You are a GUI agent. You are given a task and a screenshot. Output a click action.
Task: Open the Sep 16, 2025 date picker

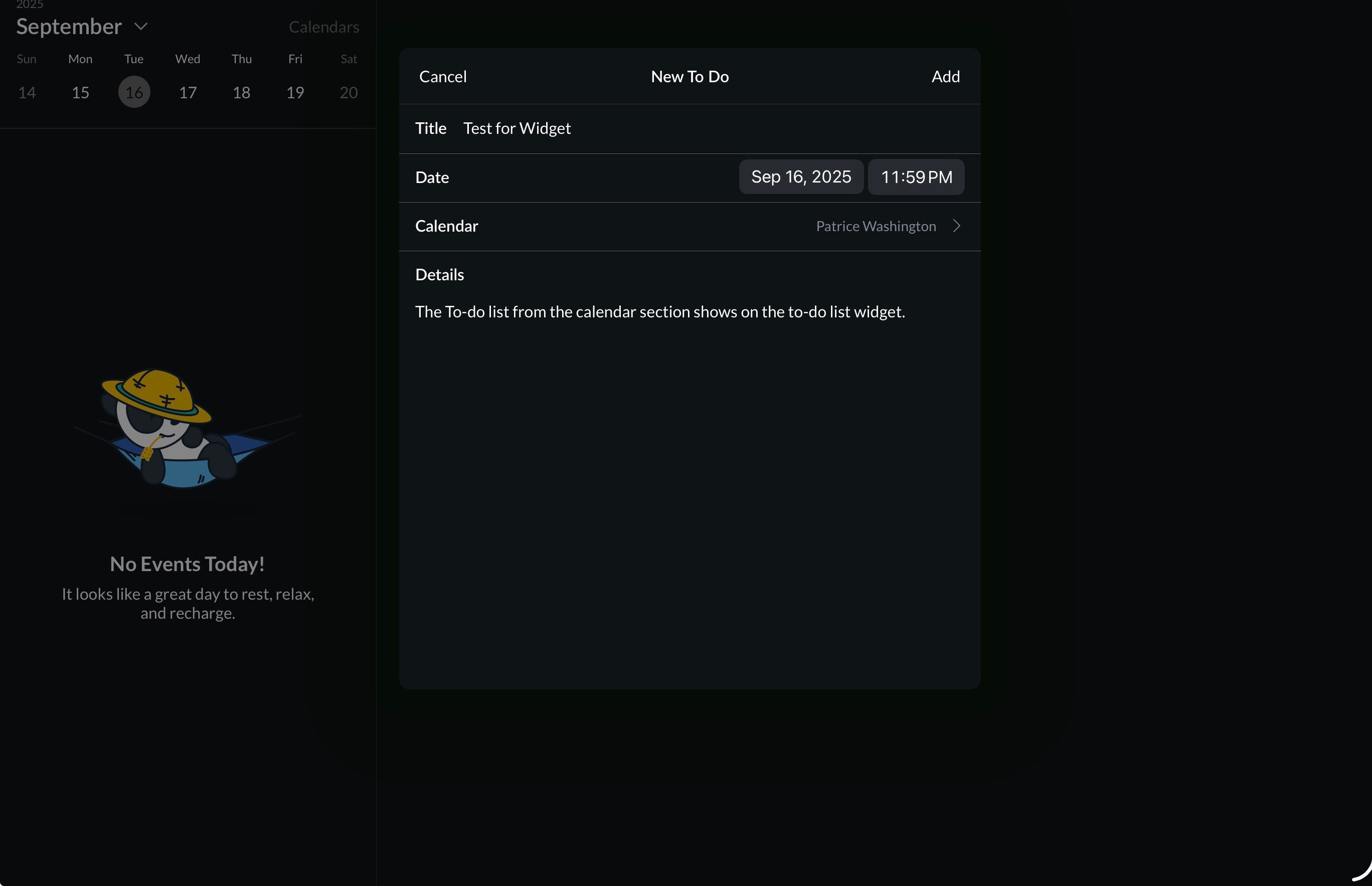coord(800,176)
